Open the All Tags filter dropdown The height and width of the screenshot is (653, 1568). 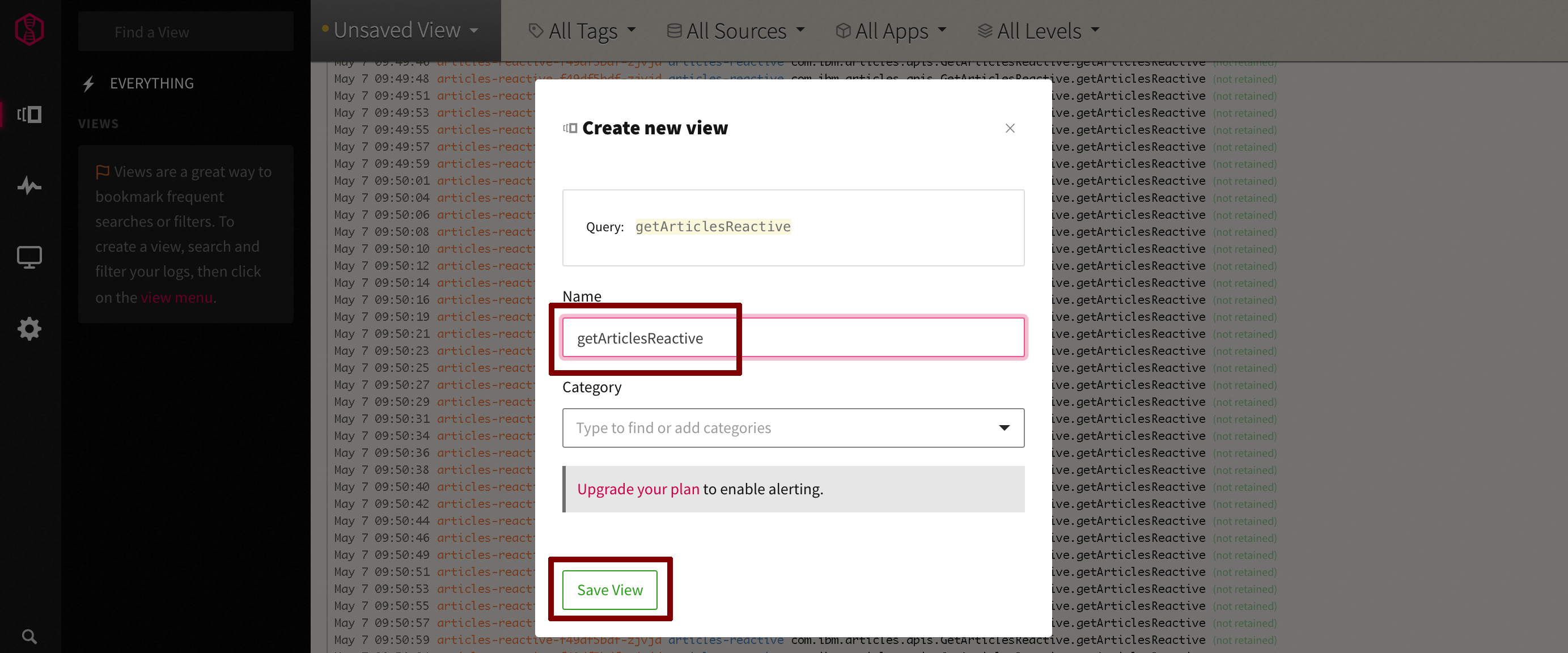point(582,31)
